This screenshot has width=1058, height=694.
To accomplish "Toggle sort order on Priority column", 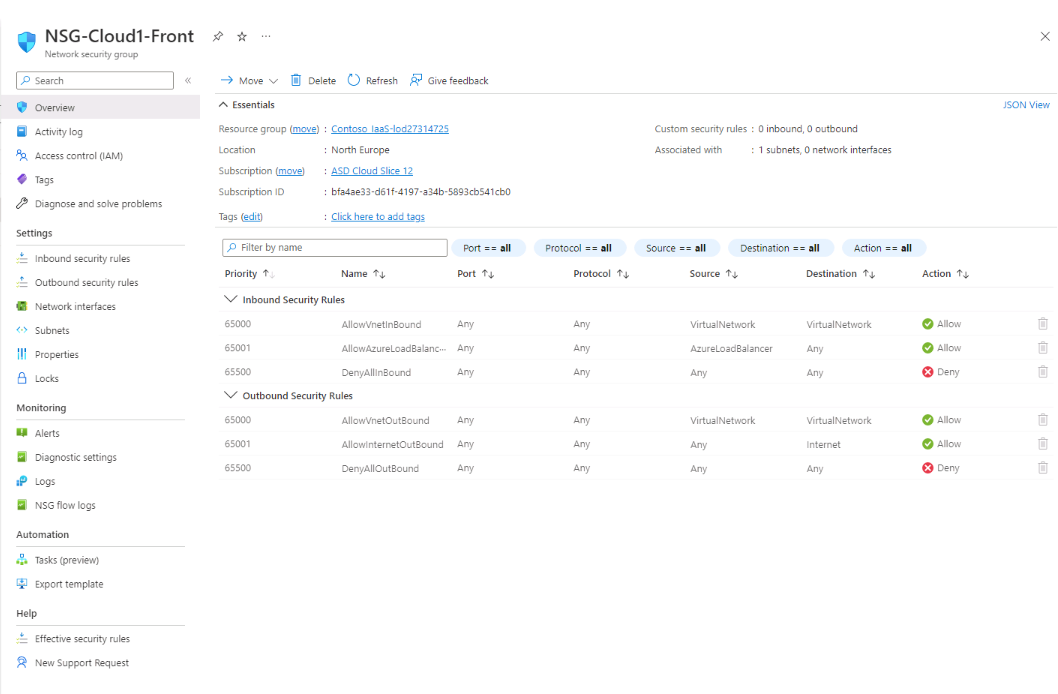I will pyautogui.click(x=268, y=273).
